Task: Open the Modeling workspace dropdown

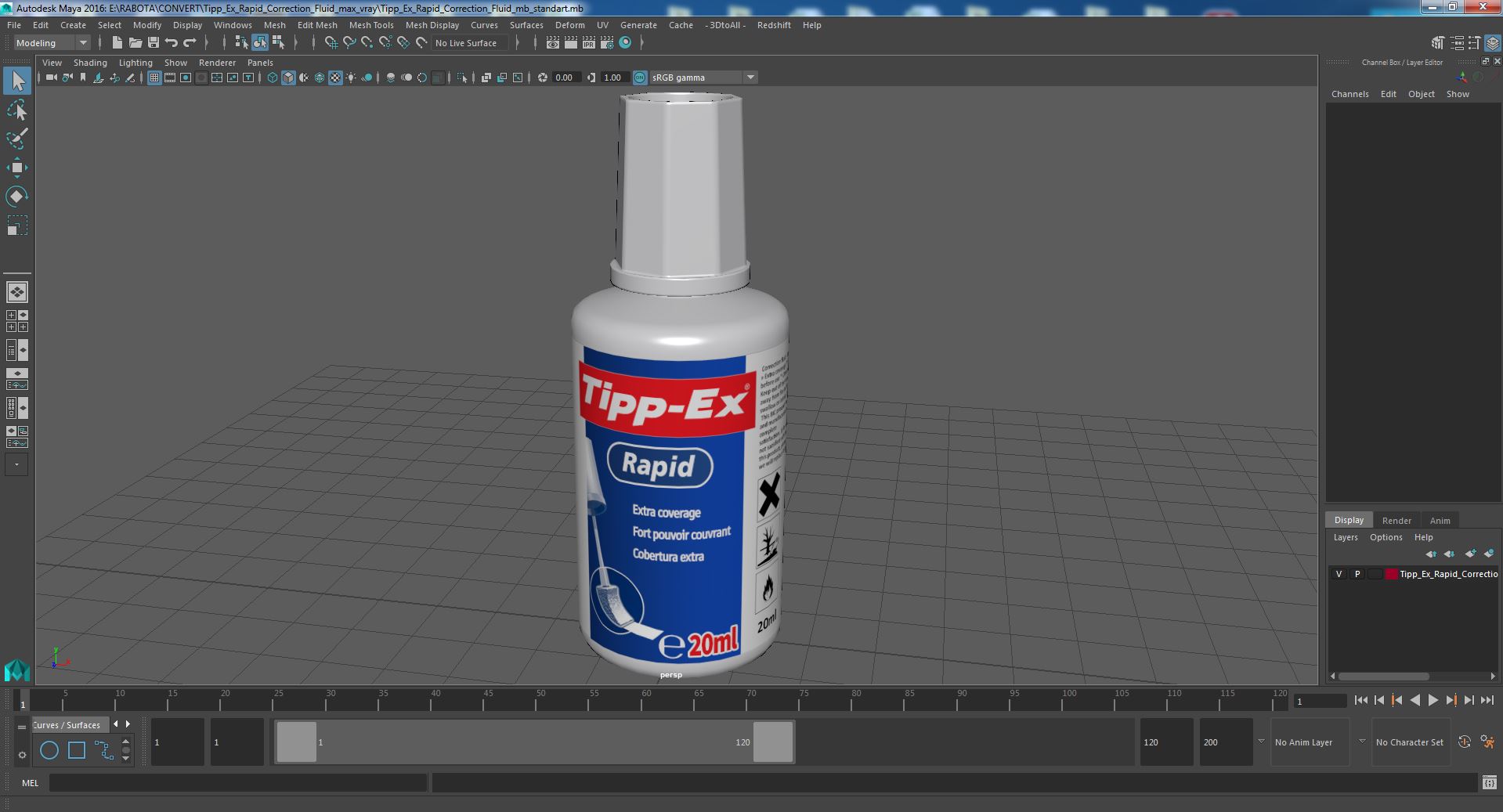Action: pyautogui.click(x=52, y=43)
